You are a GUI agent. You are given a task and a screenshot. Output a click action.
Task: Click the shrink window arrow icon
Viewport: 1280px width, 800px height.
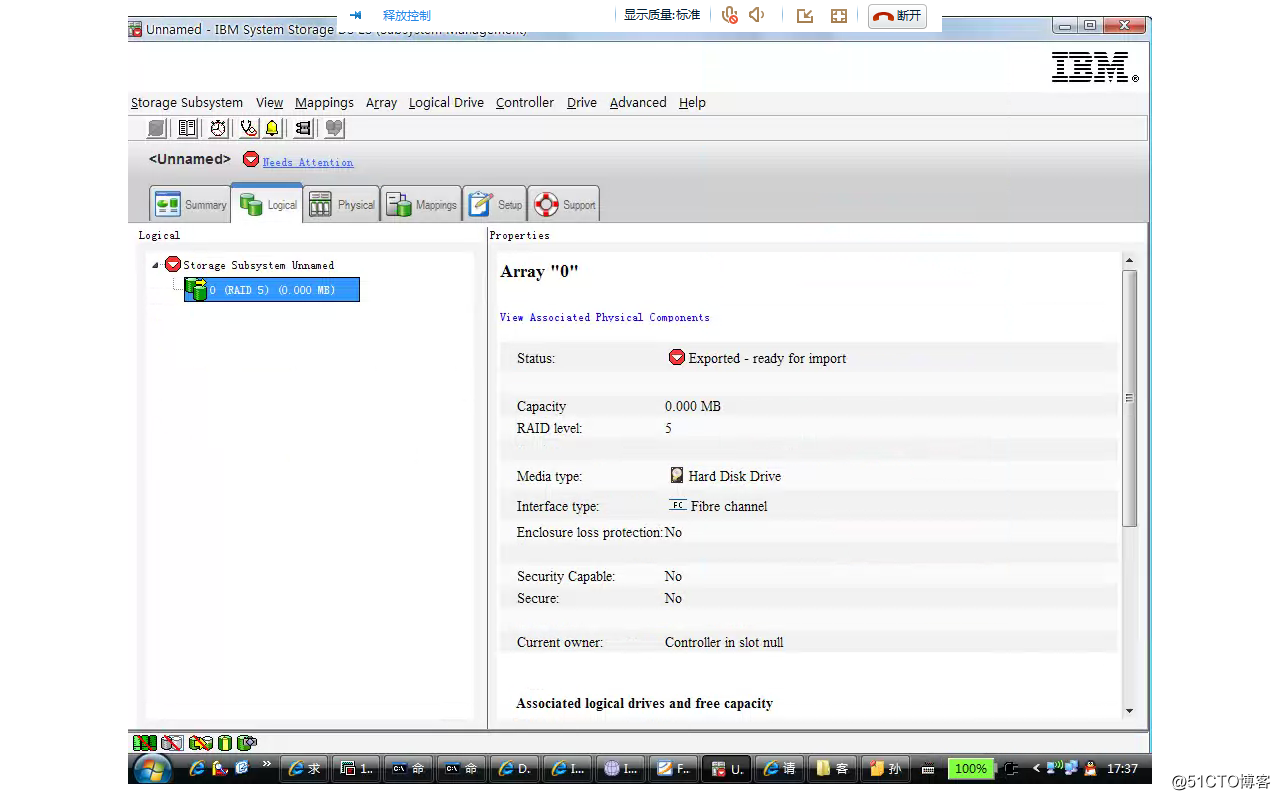pos(805,16)
